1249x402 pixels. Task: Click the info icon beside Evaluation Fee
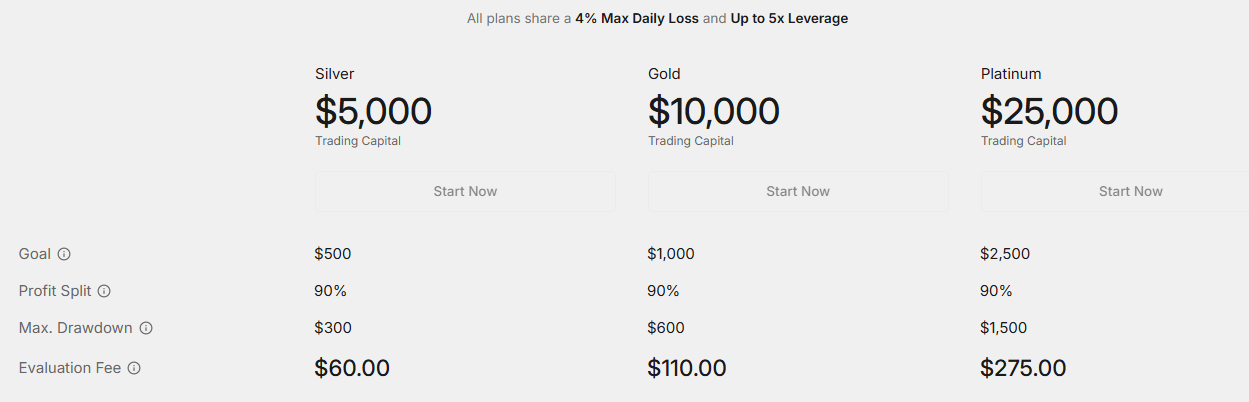coord(134,368)
